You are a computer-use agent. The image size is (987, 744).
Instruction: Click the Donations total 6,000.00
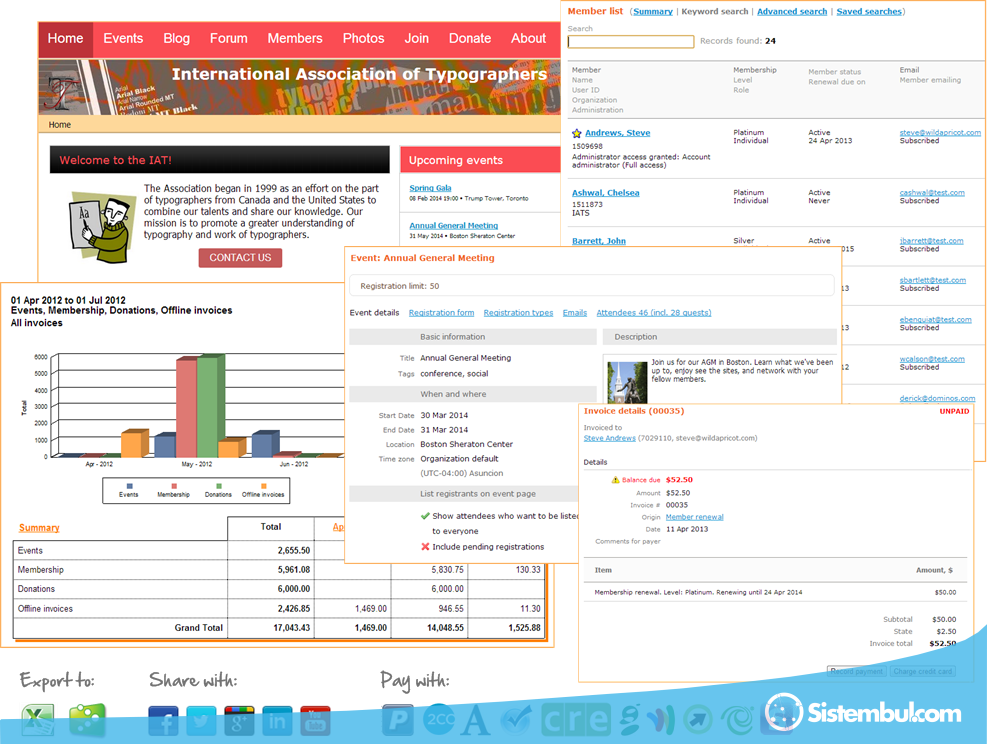[294, 589]
